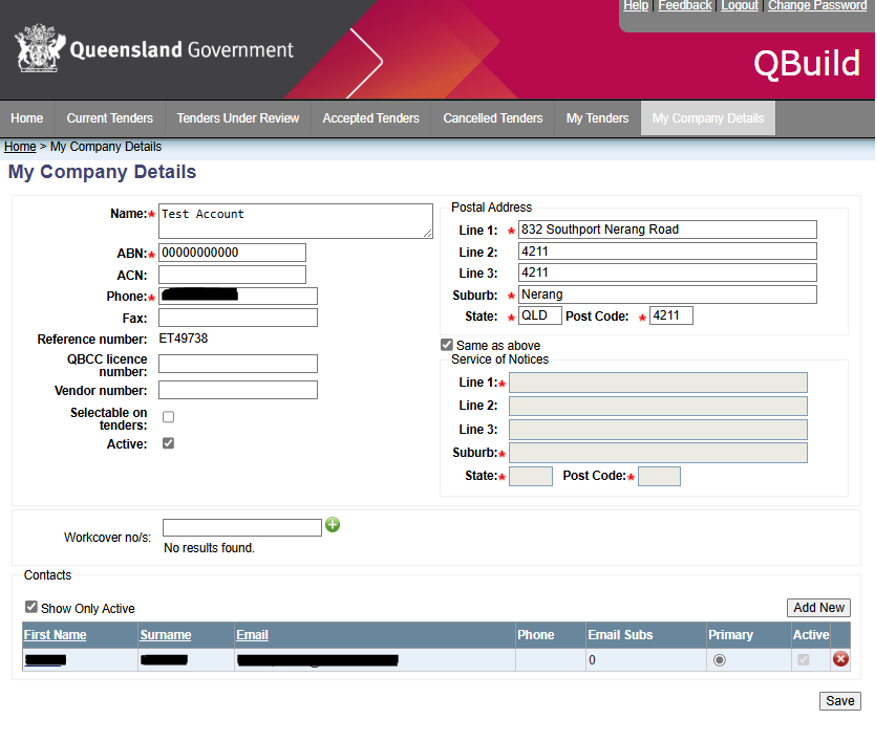Sort contacts by Surname
Screen dimensions: 877x735
(166, 635)
